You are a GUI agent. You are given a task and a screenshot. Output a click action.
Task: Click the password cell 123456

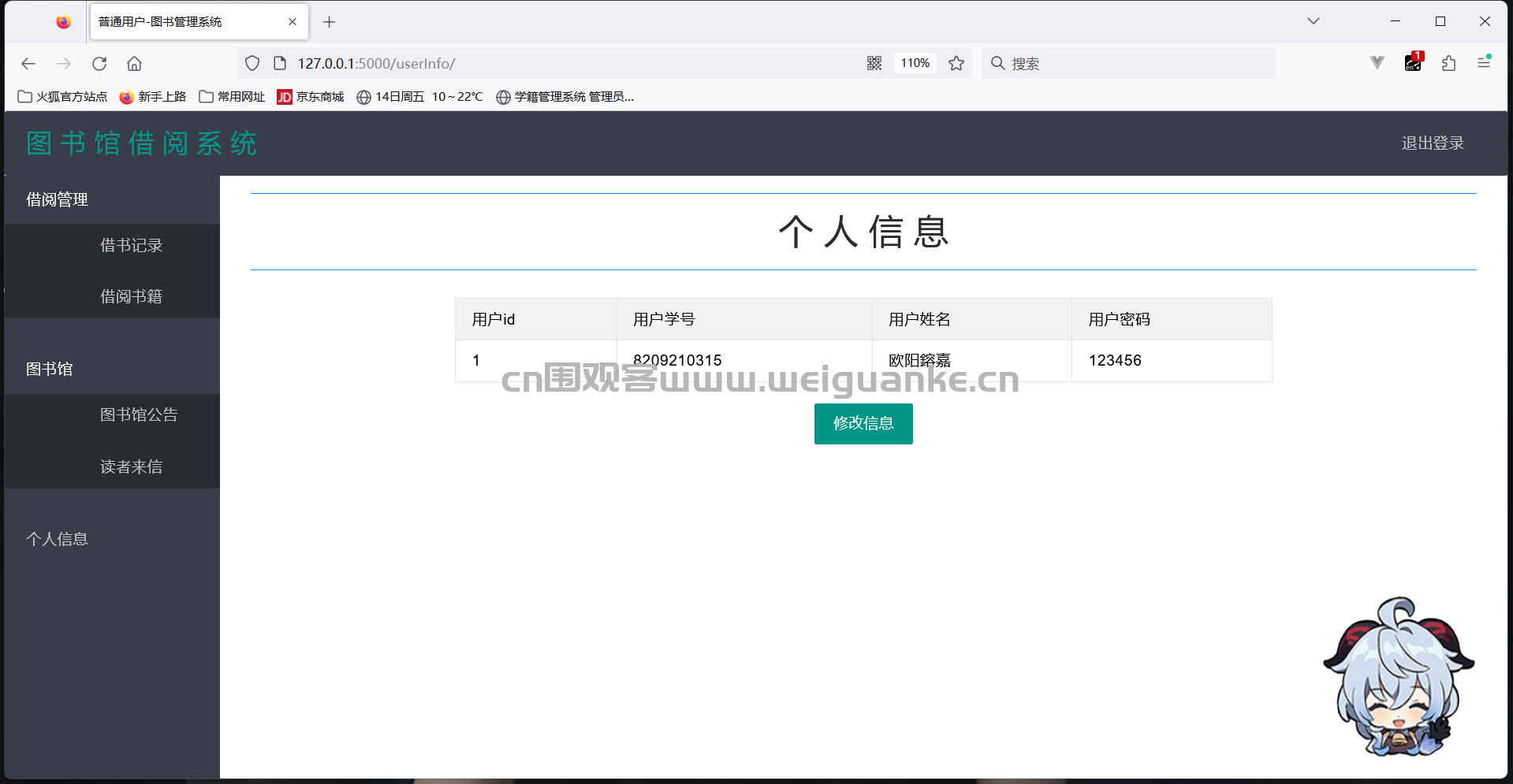point(1172,361)
